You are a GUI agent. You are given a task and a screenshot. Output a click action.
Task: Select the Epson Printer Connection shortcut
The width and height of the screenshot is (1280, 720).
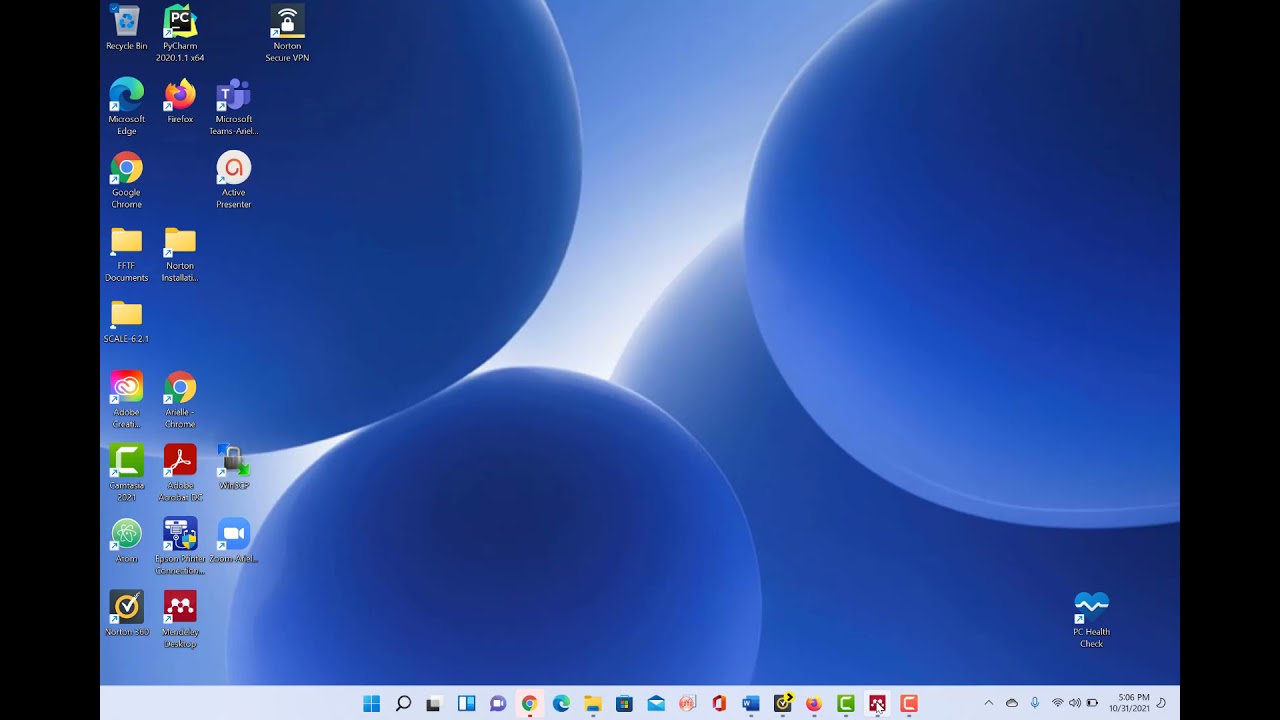click(x=180, y=535)
